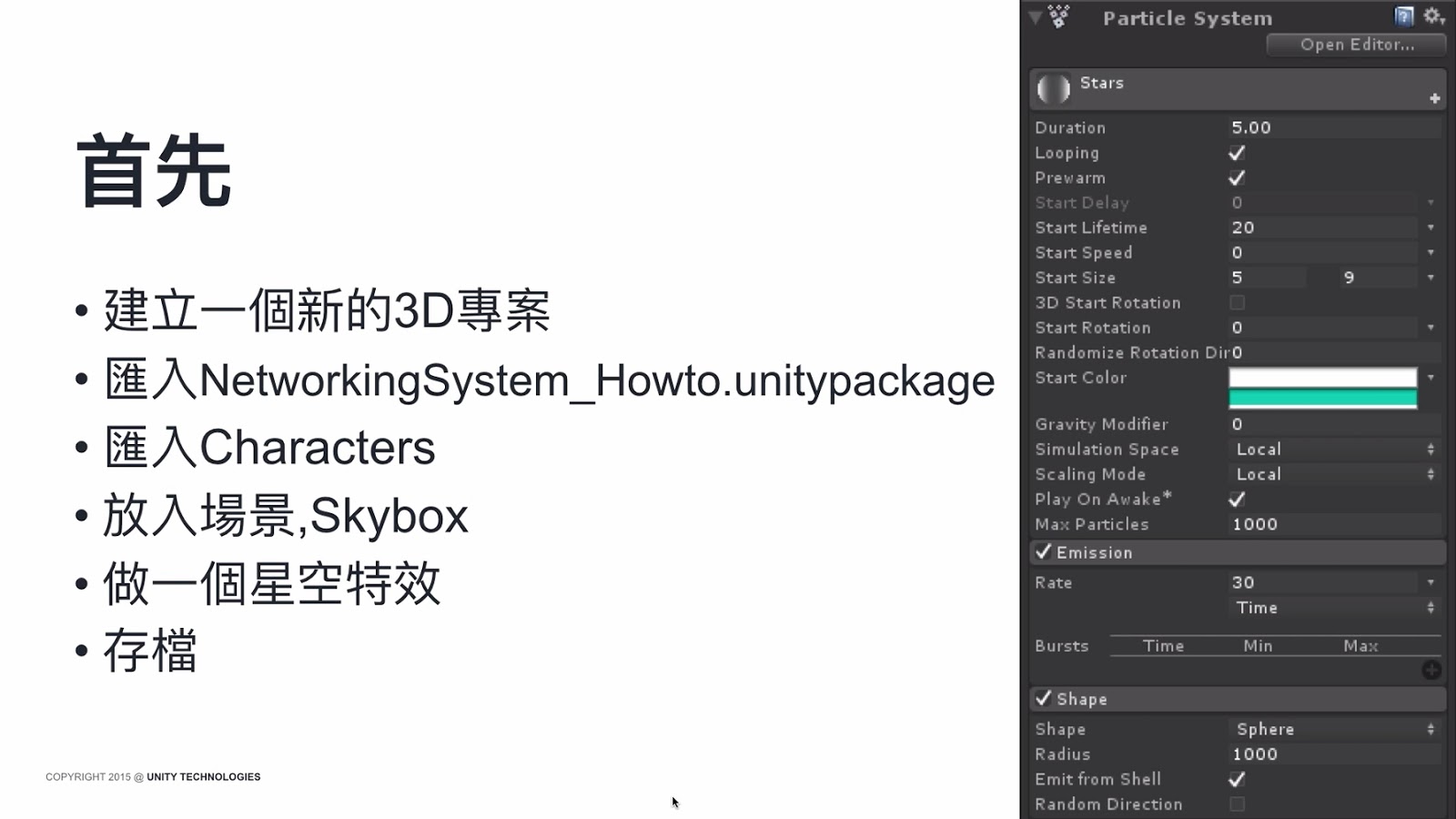1456x819 pixels.
Task: Disable the Emission module checkbox
Action: click(x=1044, y=551)
